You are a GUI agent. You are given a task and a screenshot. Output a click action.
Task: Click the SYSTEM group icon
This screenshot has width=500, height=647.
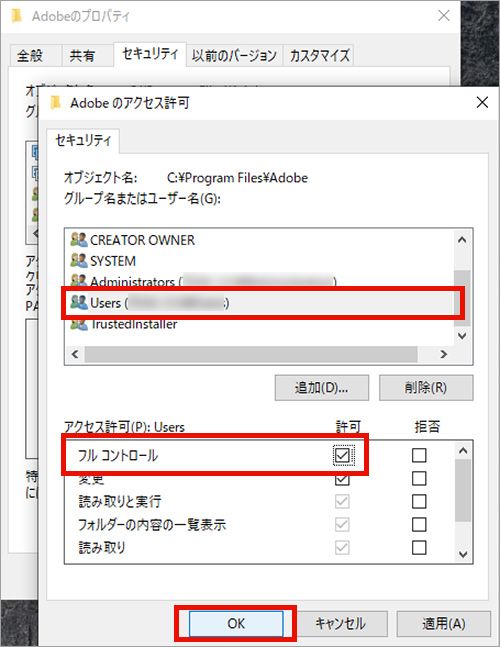[x=79, y=261]
